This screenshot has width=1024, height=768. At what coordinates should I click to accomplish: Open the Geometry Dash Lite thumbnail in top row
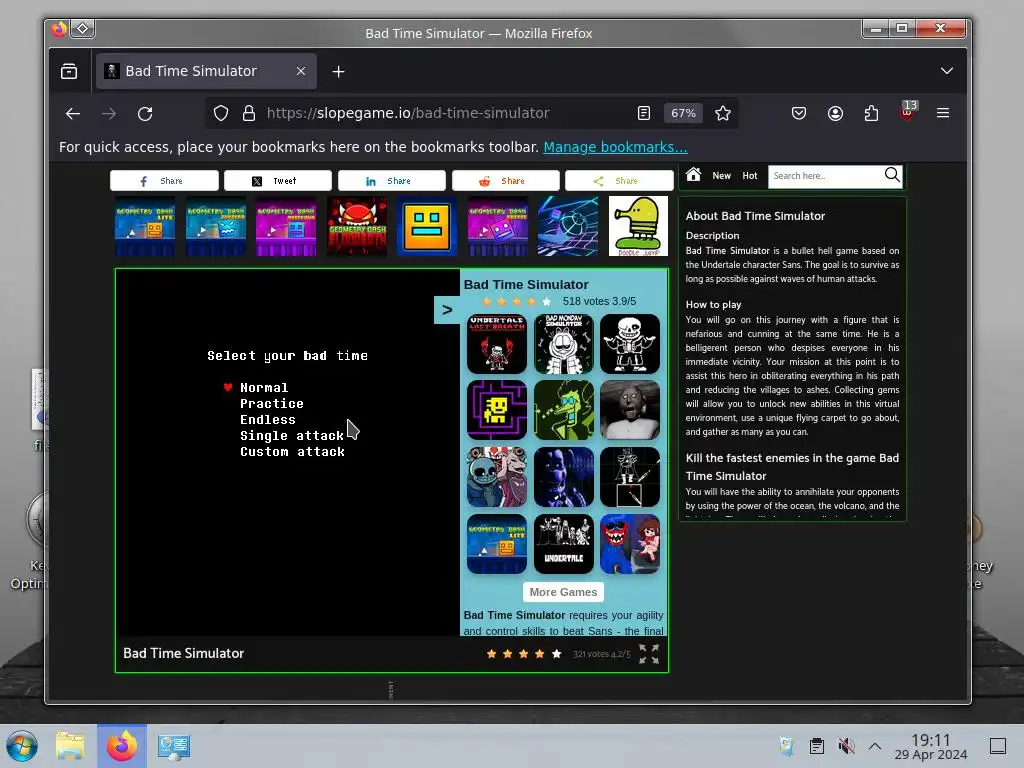click(x=144, y=226)
